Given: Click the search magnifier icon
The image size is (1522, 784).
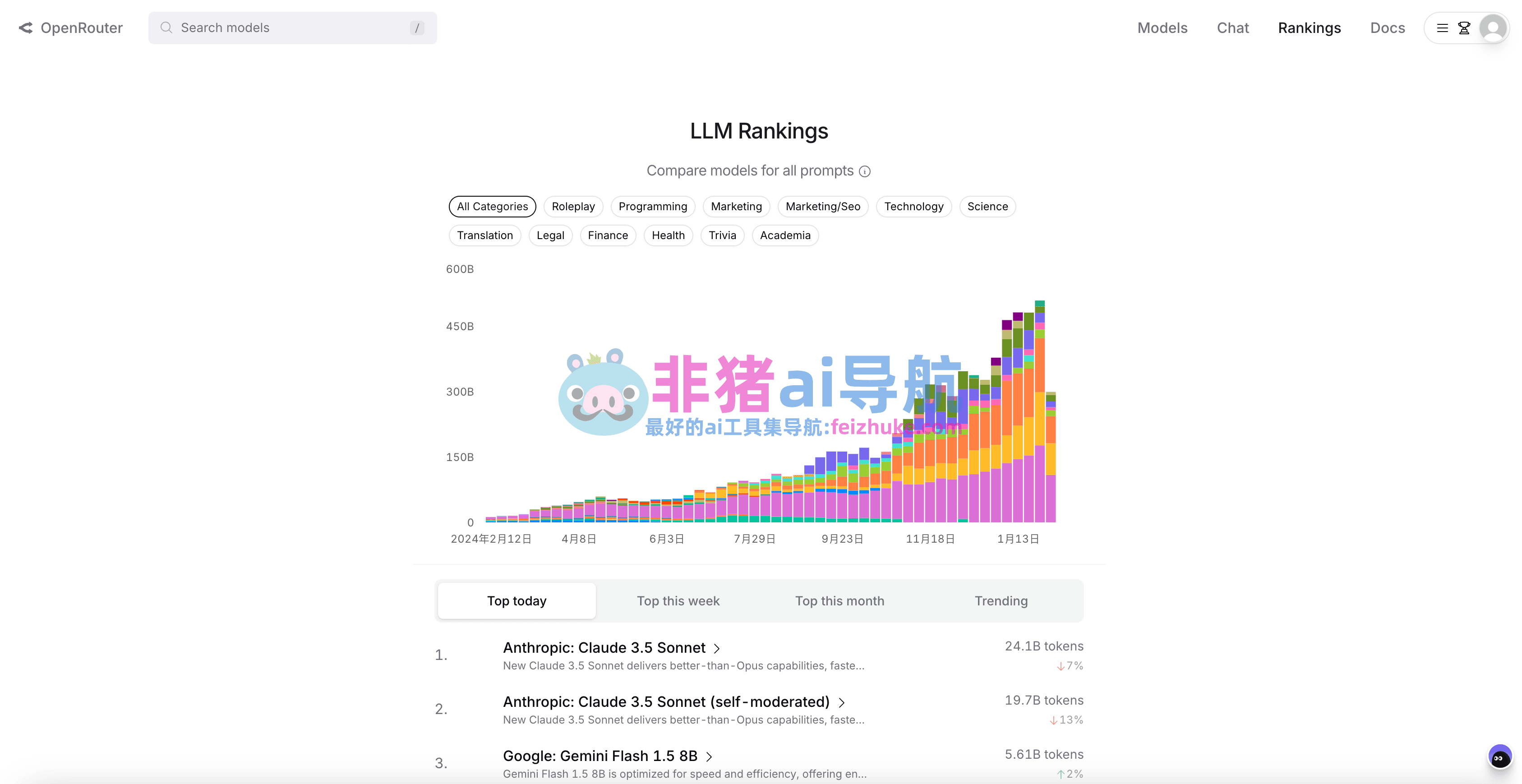Looking at the screenshot, I should click(x=166, y=28).
